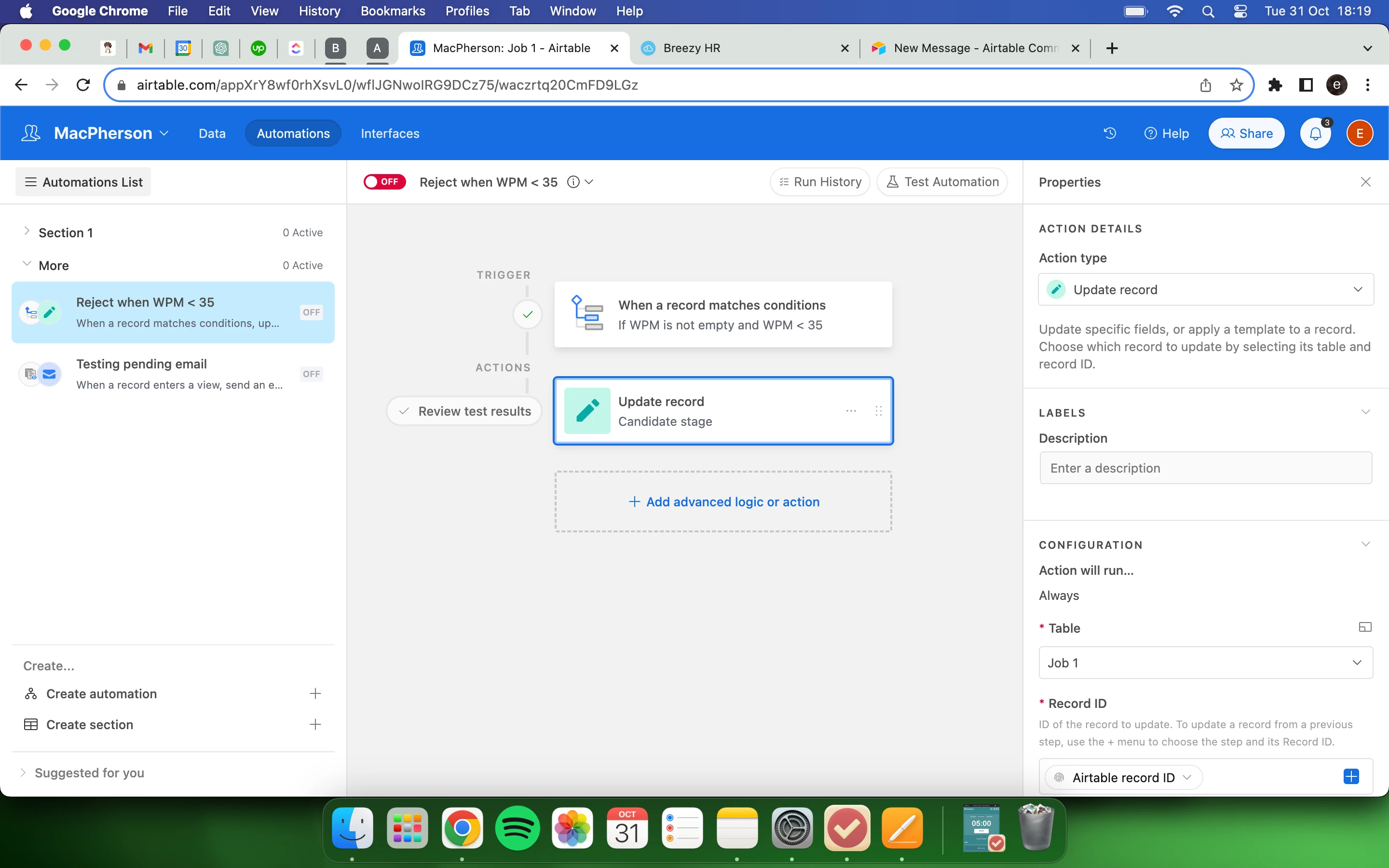1389x868 pixels.
Task: Click Test Automation button
Action: [x=942, y=182]
